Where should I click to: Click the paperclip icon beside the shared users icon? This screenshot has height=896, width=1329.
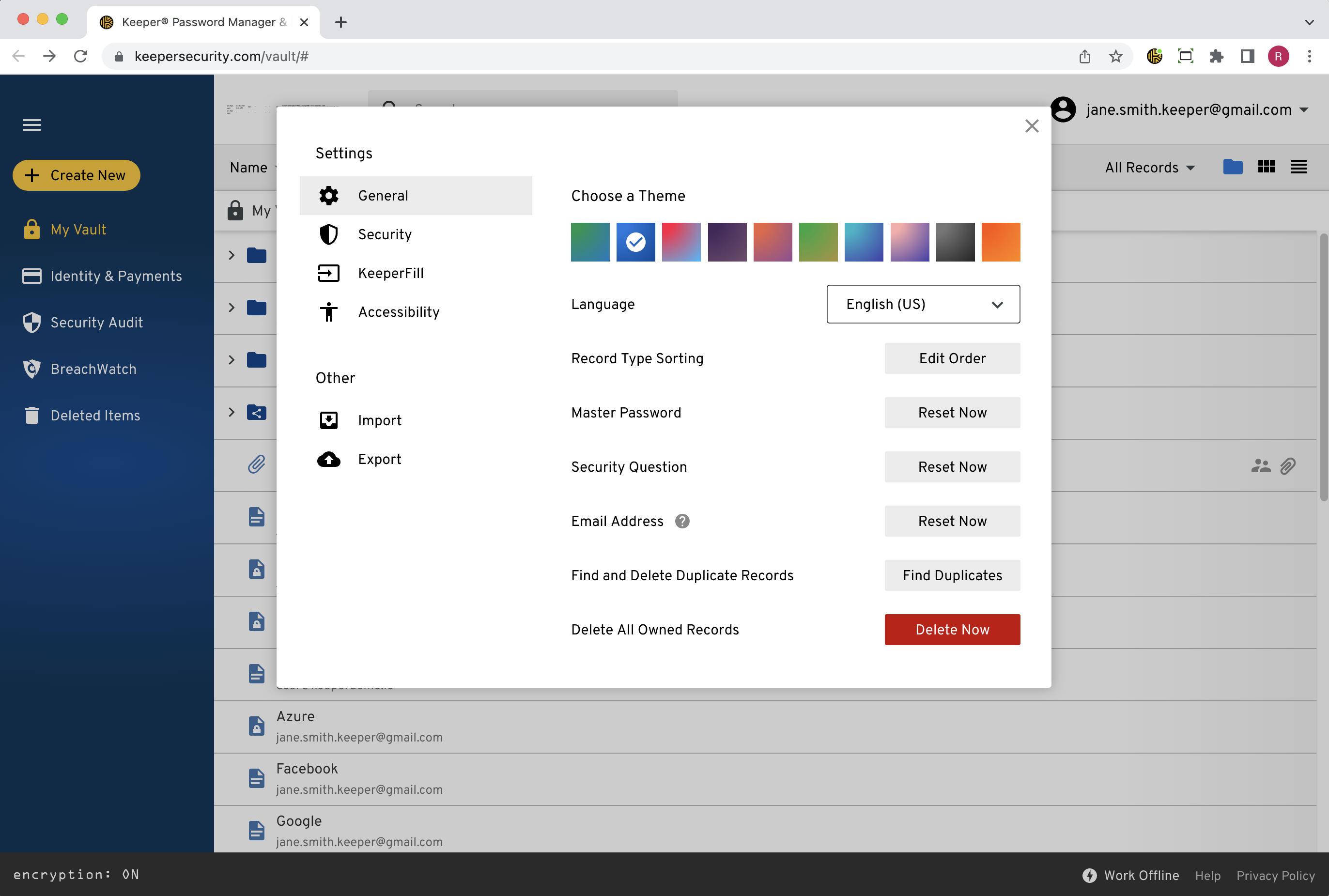coord(1288,466)
